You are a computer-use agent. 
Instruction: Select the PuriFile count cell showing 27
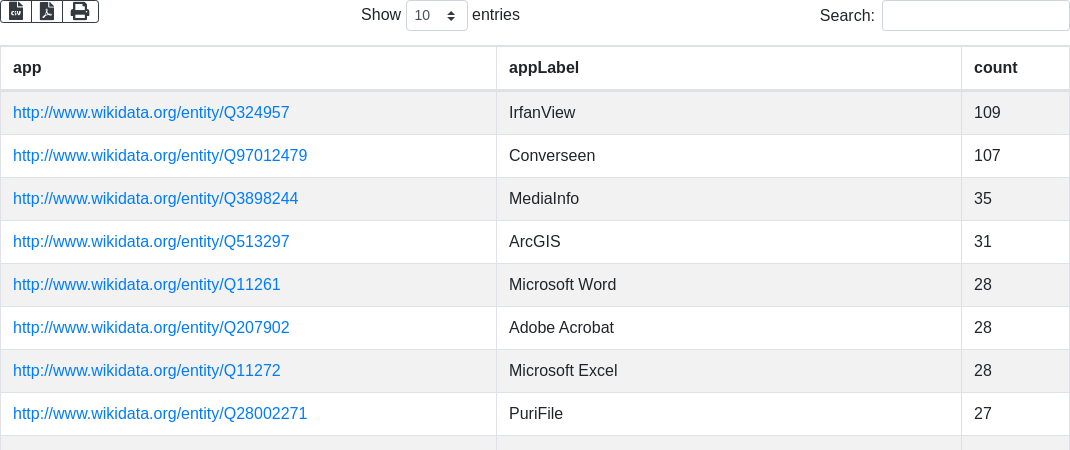(1015, 414)
